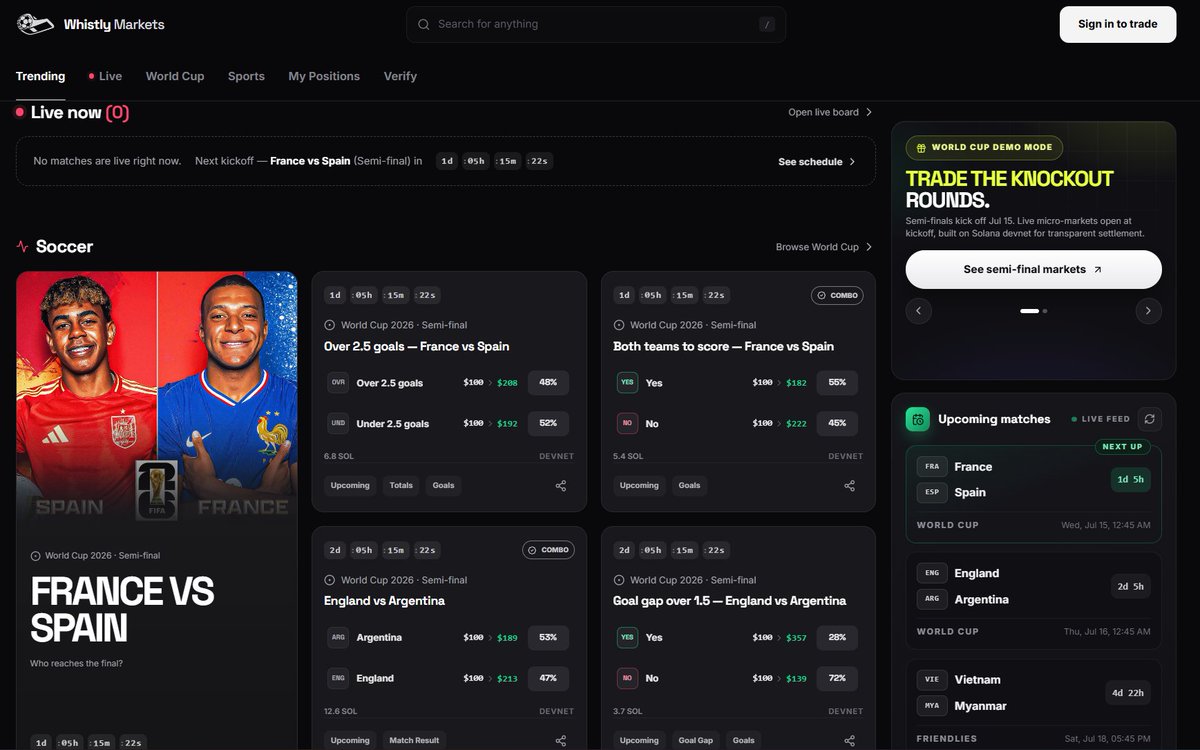Click the Whistly Markets logo icon
Viewport: 1200px width, 750px height.
(35, 24)
